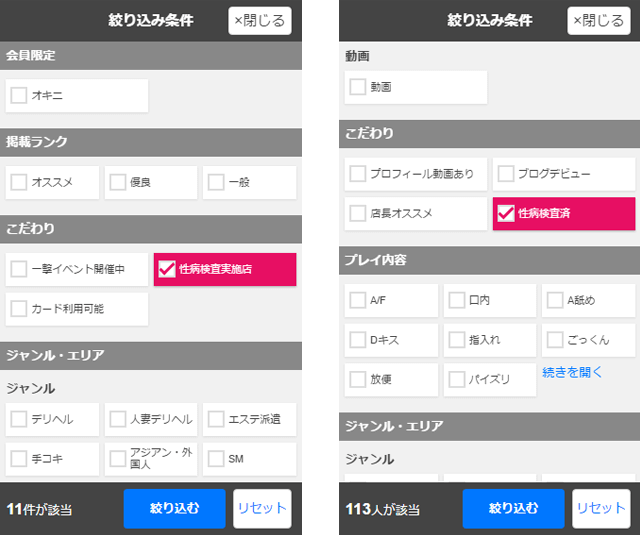
Task: Check the オキニ checkbox
Action: click(x=19, y=96)
